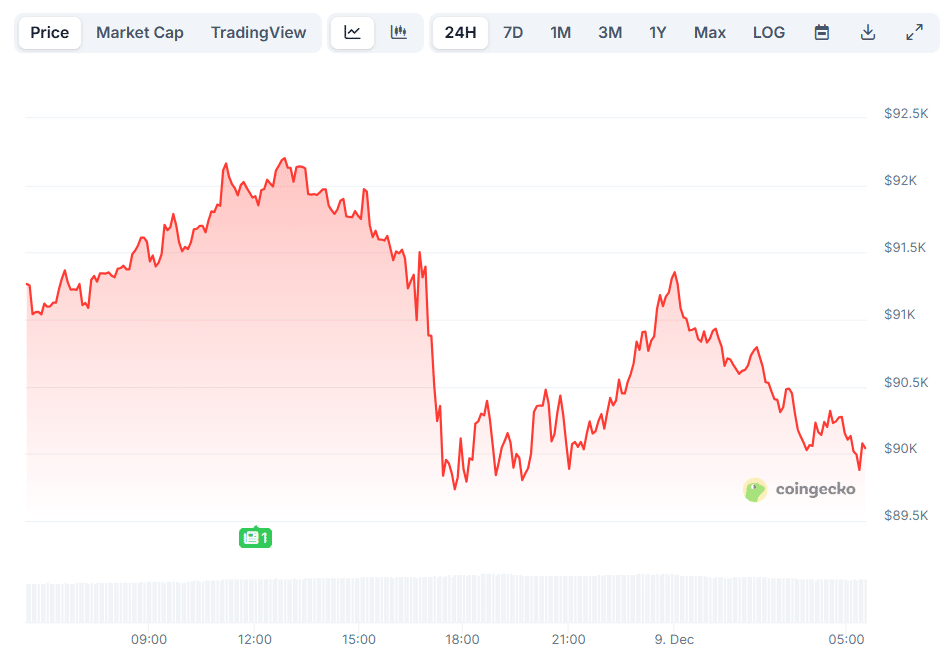The height and width of the screenshot is (665, 949).
Task: Switch to the Market Cap tab
Action: click(x=139, y=32)
